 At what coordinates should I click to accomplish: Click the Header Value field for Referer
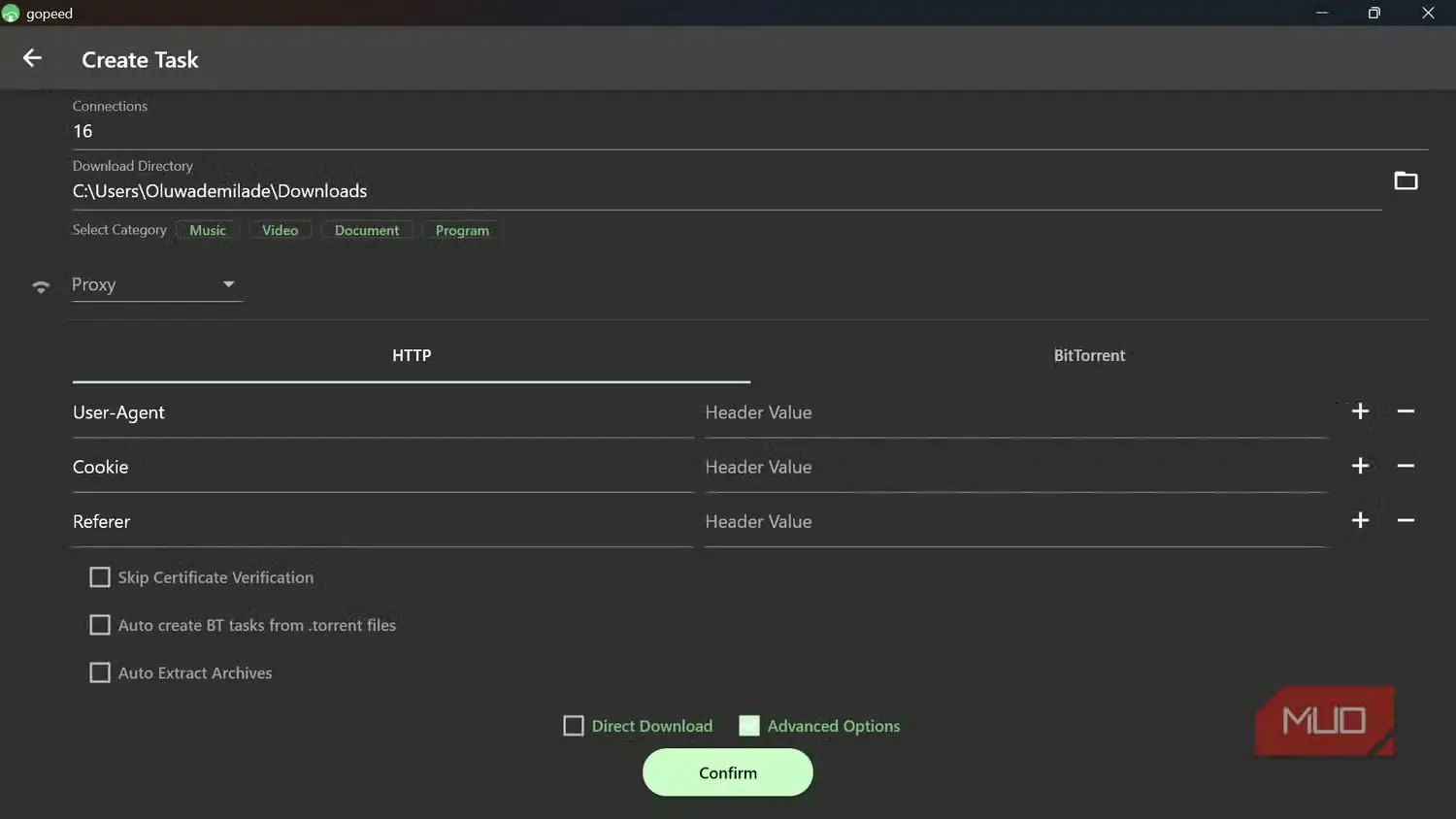(x=1016, y=521)
